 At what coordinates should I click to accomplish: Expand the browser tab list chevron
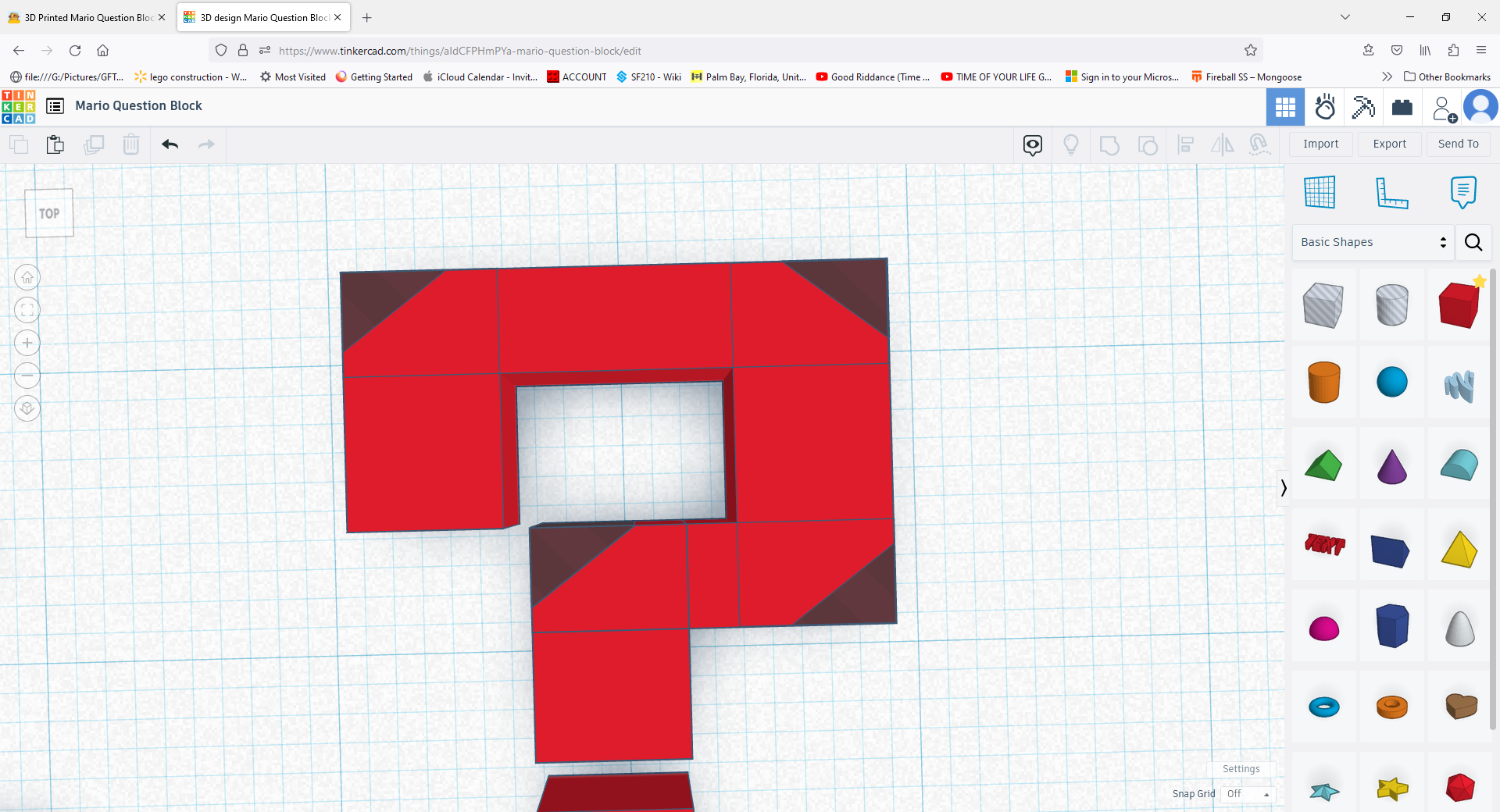tap(1345, 17)
